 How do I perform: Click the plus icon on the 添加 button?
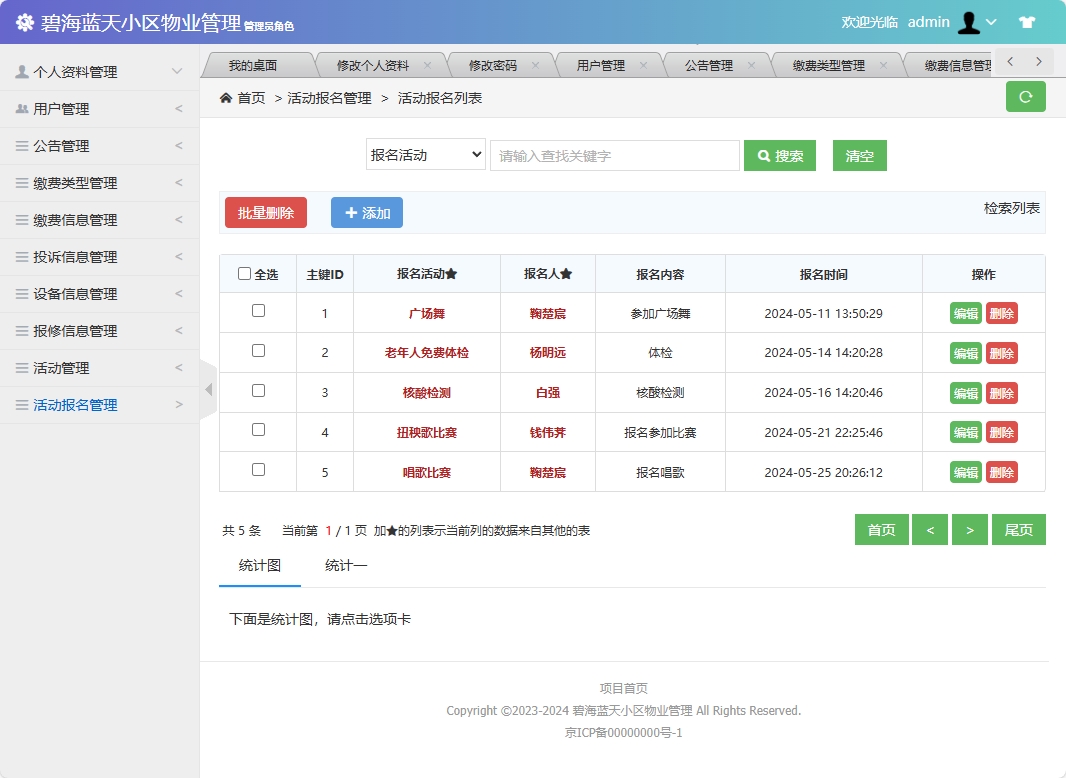[350, 212]
